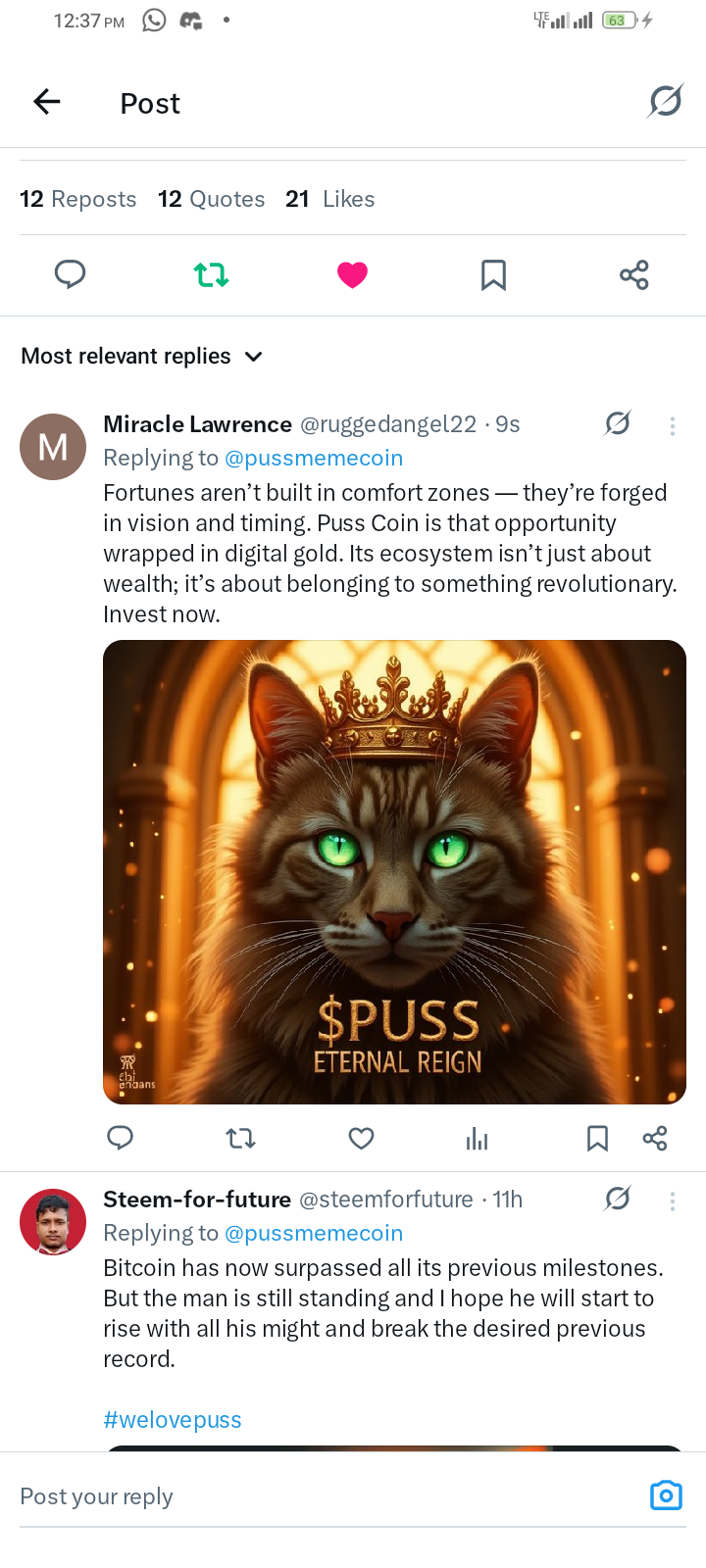706x1568 pixels.
Task: Unlike the main post via the pink heart
Action: click(x=352, y=275)
